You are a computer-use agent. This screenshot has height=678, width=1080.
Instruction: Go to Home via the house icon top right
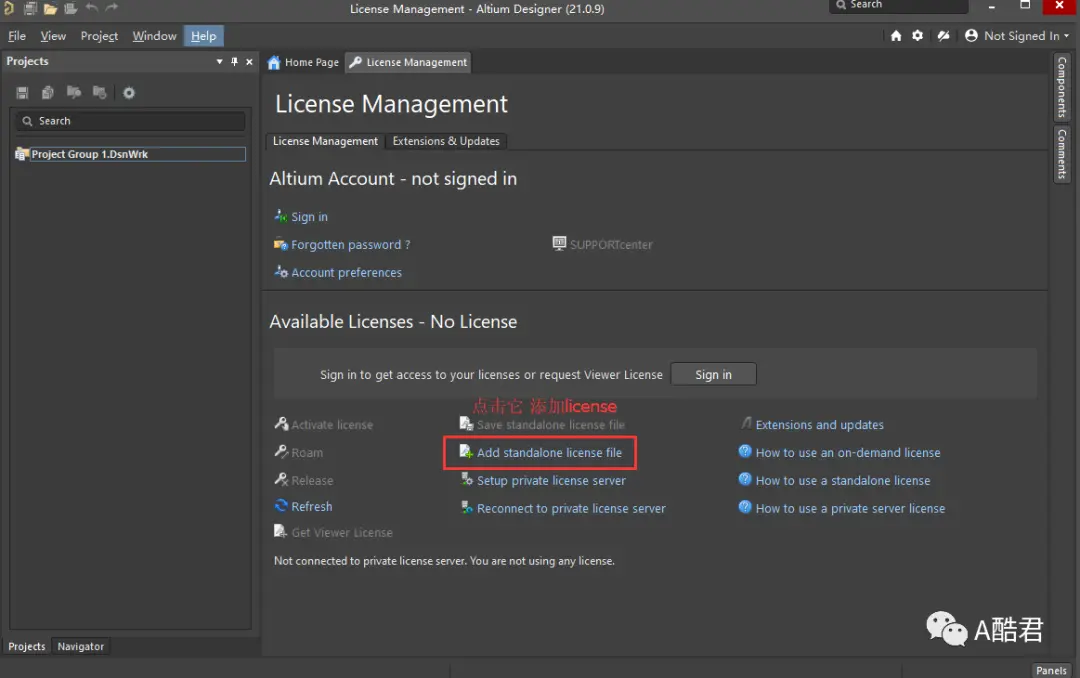896,36
